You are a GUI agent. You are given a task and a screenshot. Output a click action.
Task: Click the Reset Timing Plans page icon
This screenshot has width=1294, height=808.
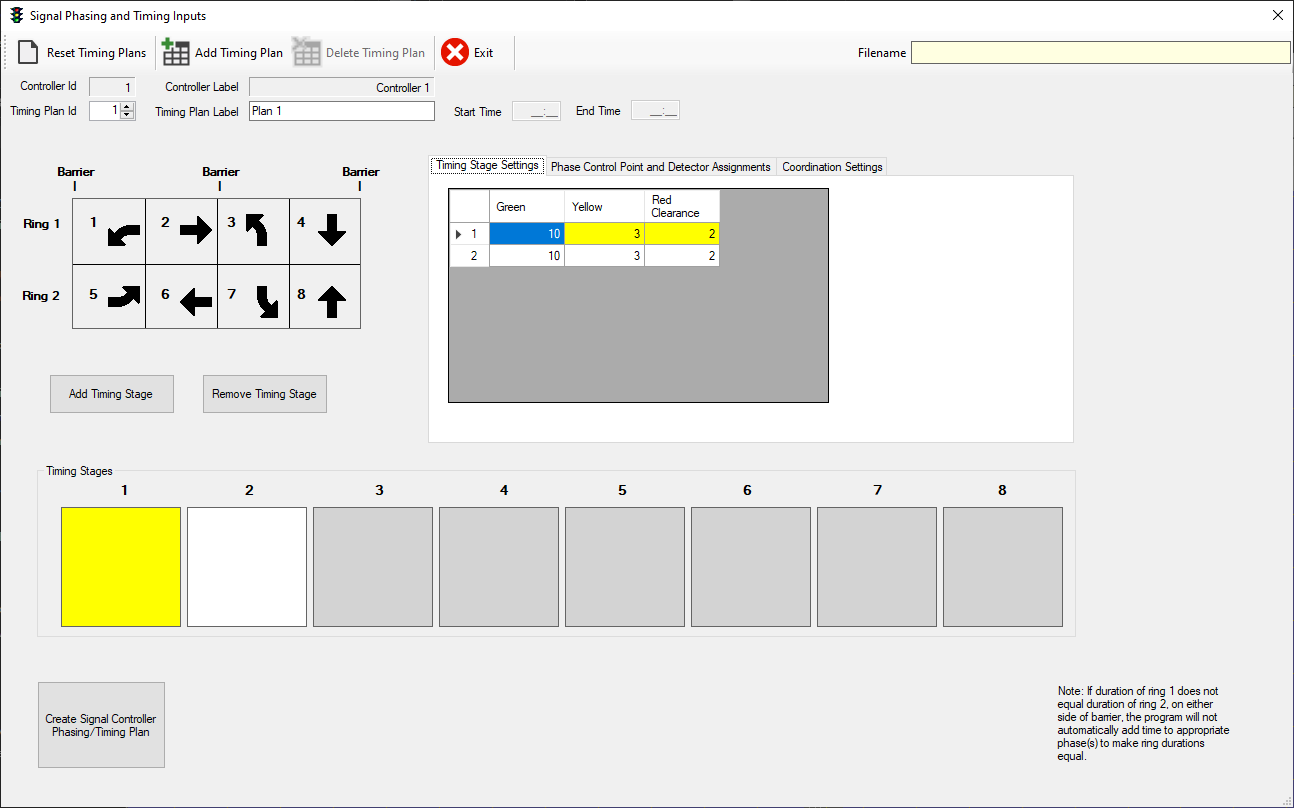(28, 52)
